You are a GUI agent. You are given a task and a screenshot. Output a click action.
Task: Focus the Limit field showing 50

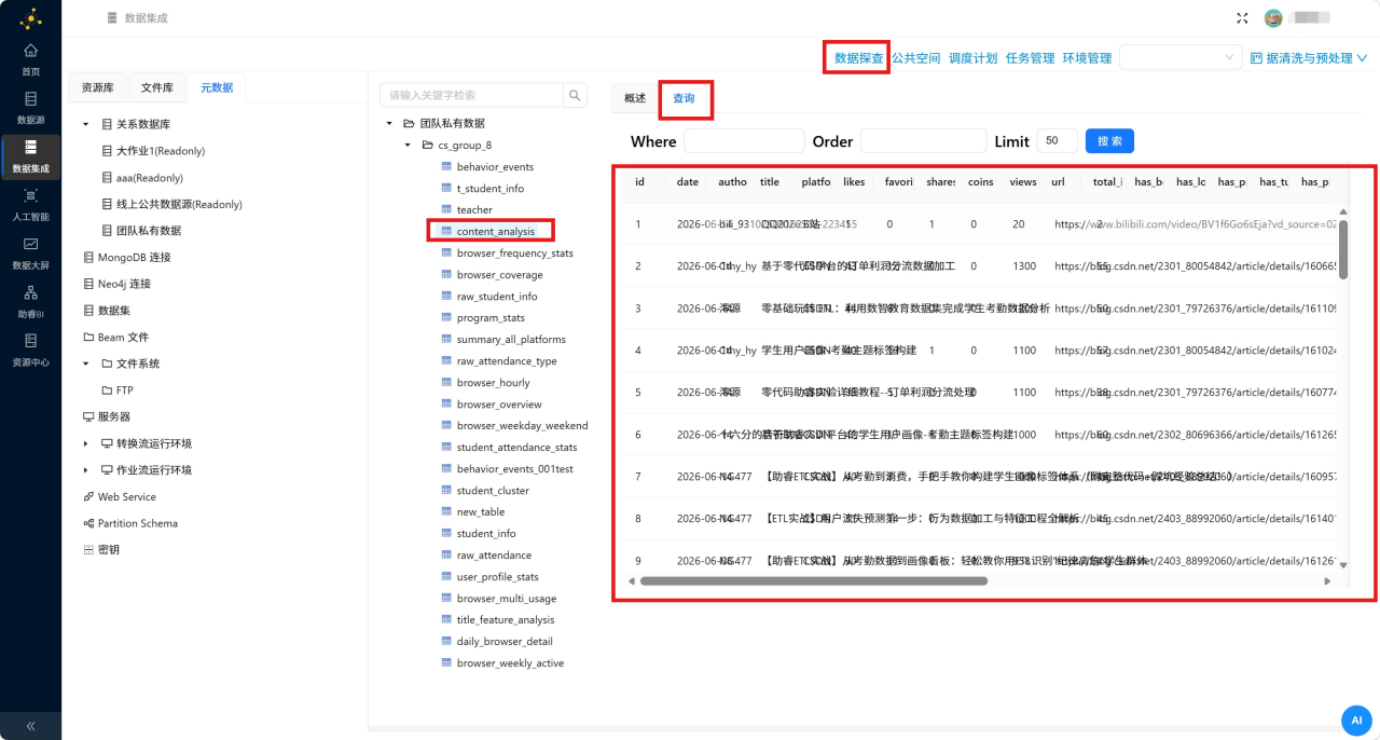(x=1057, y=141)
